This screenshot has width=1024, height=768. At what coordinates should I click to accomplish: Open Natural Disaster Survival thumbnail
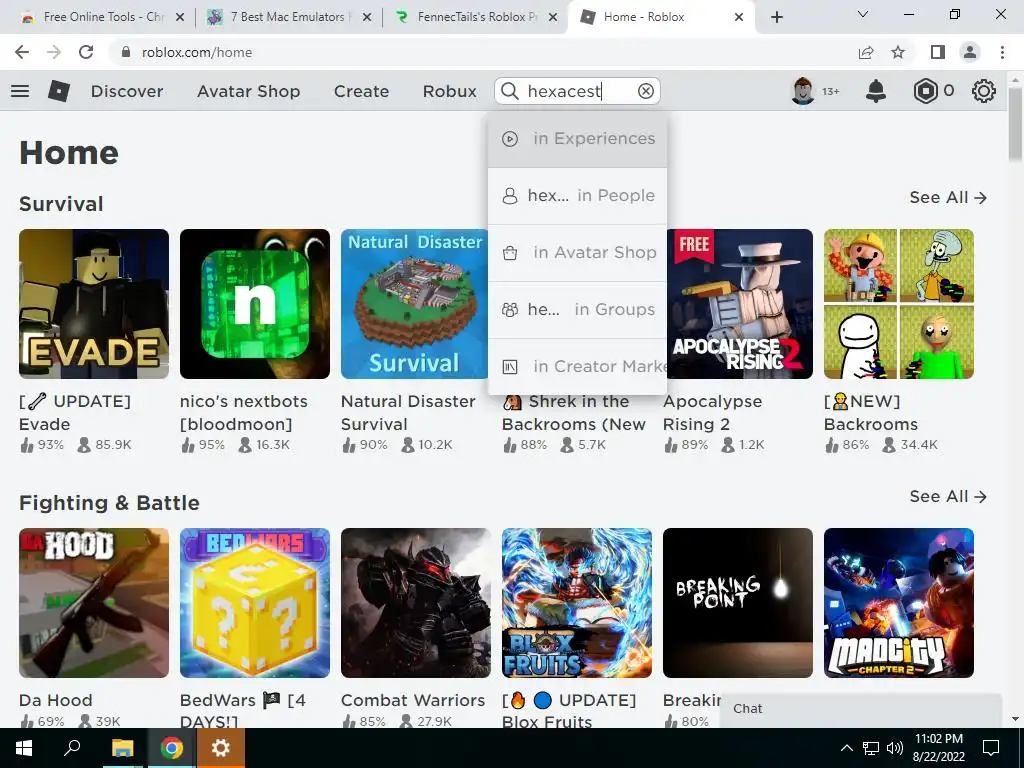pyautogui.click(x=414, y=304)
